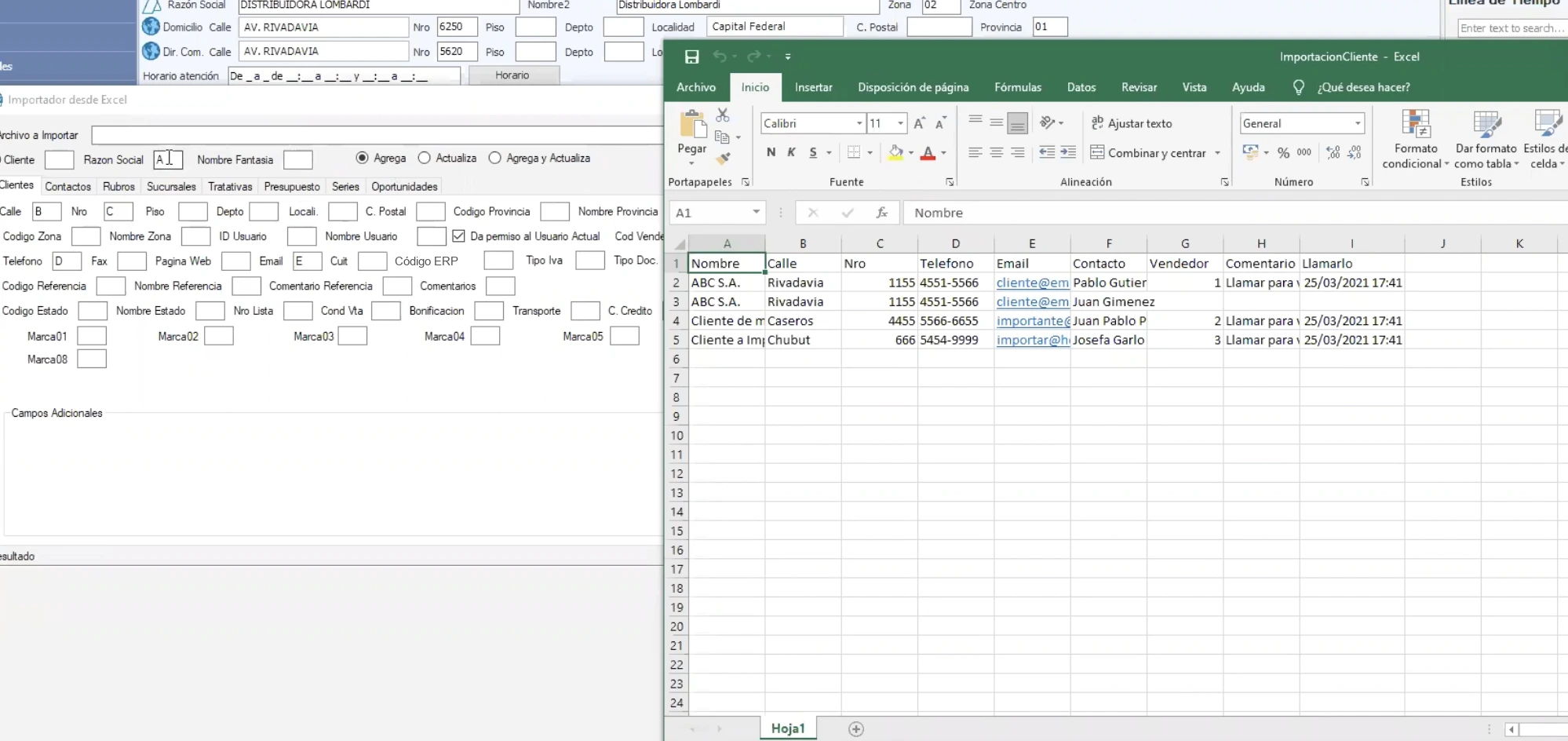Apply italic with the K button
The width and height of the screenshot is (1568, 741).
point(791,152)
